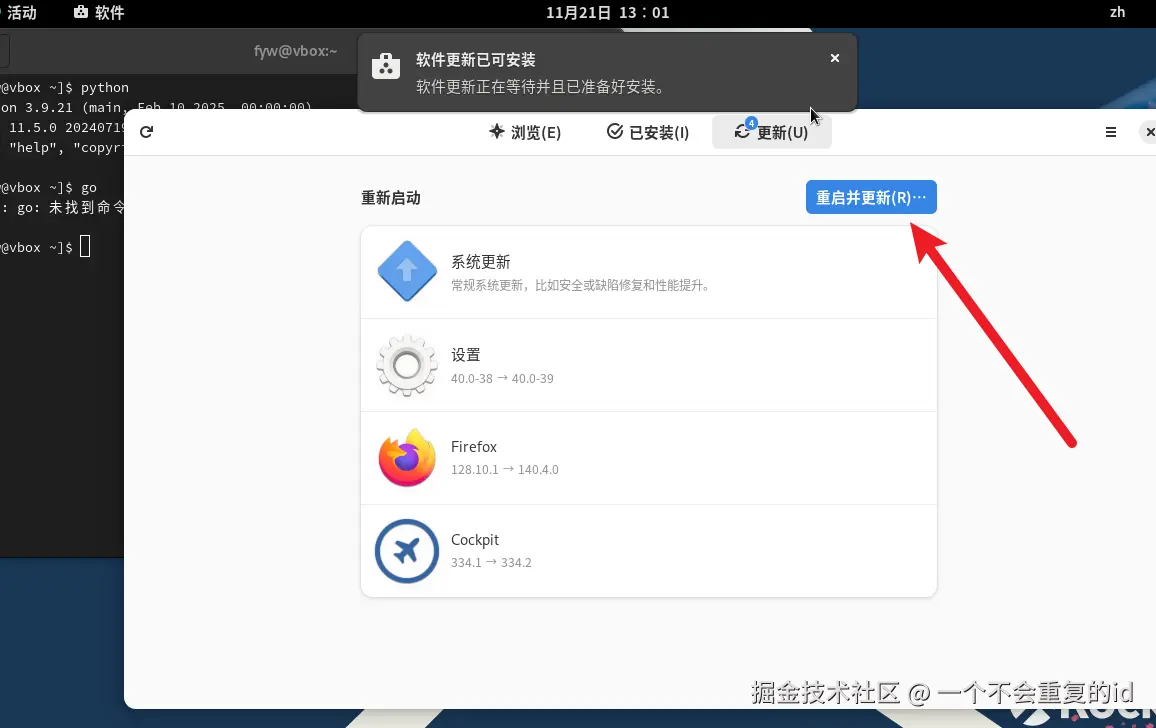1156x728 pixels.
Task: Open notification 软件更新已可安装
Action: point(607,72)
